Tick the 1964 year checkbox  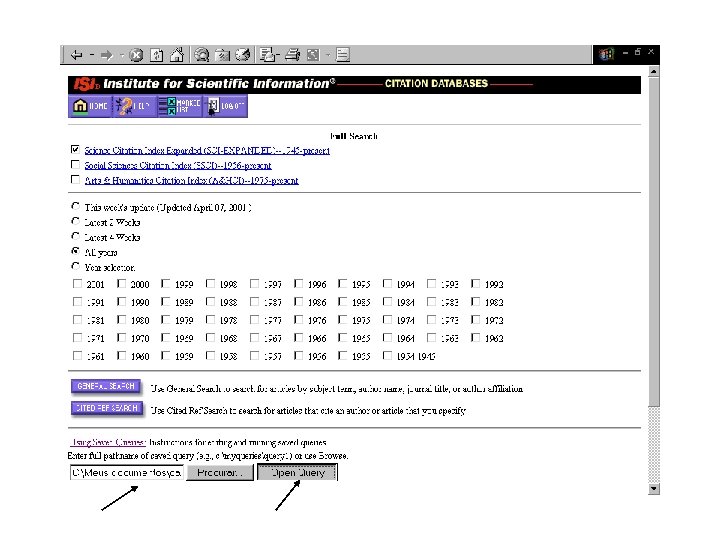(x=387, y=338)
